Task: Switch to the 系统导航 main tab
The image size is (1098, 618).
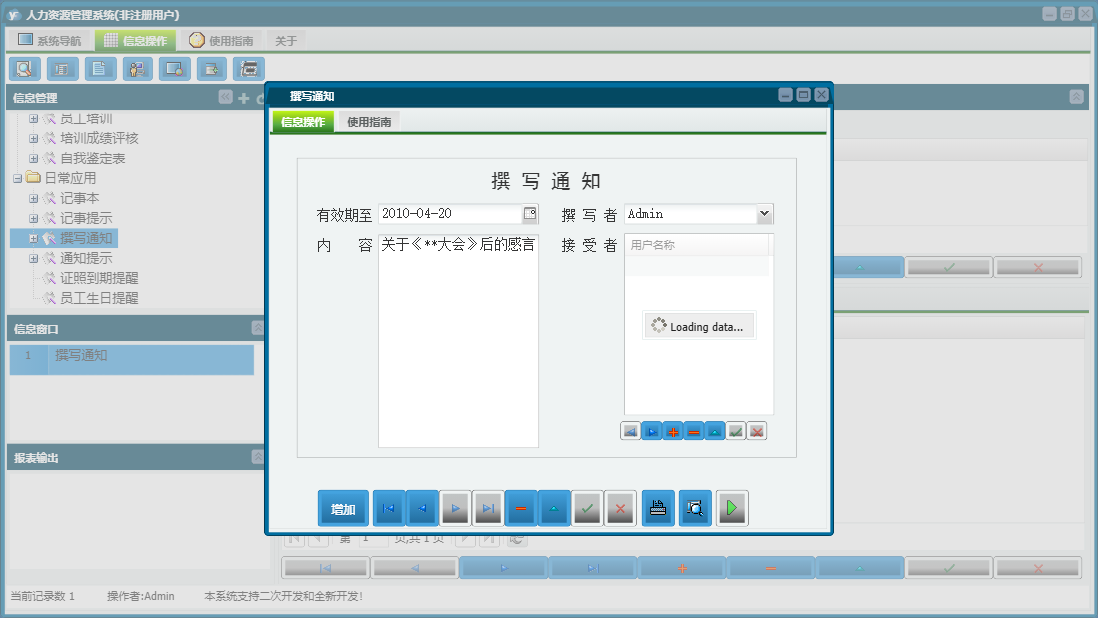Action: coord(50,41)
